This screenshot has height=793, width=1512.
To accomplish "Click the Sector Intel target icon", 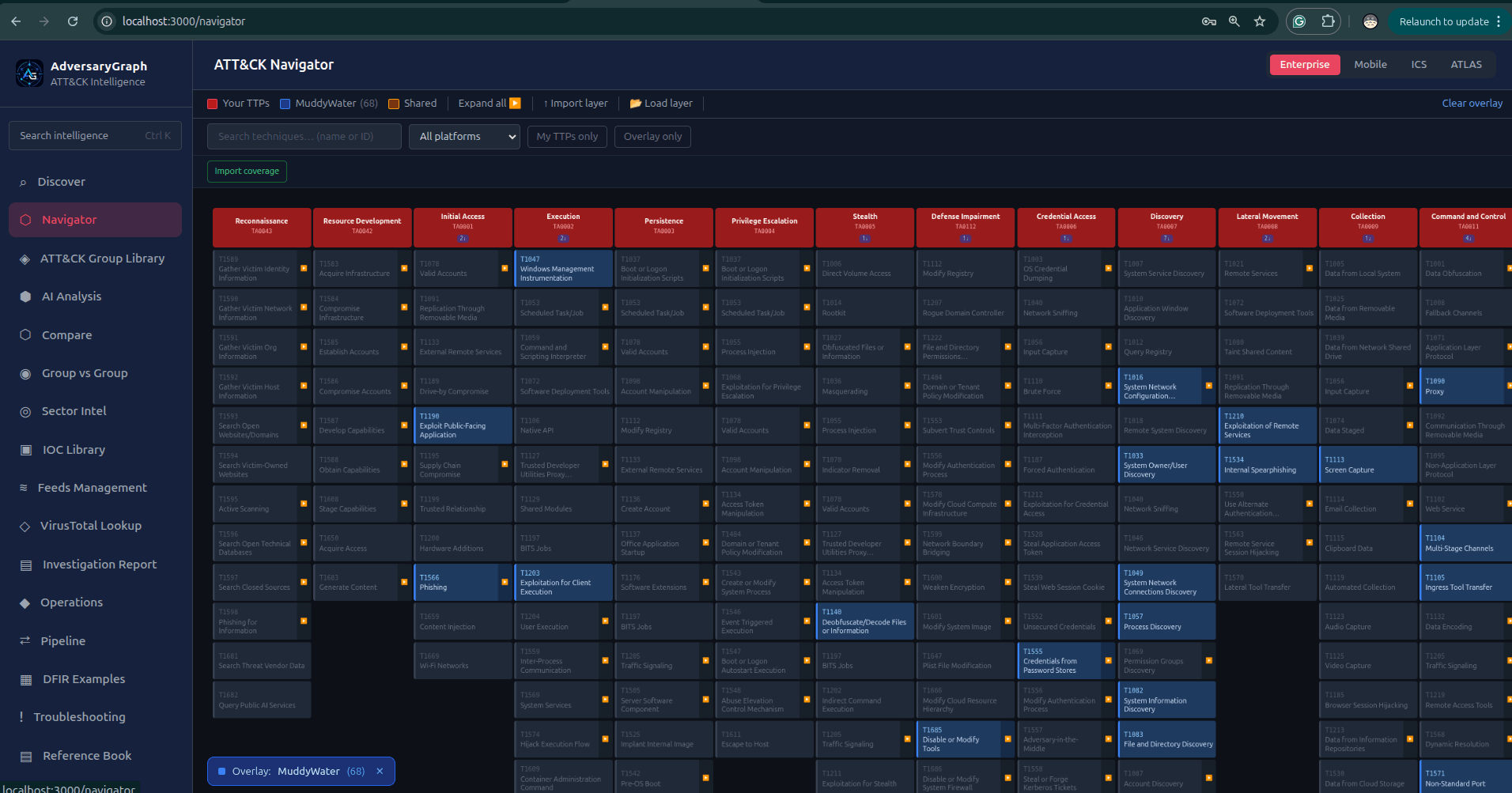I will 25,411.
